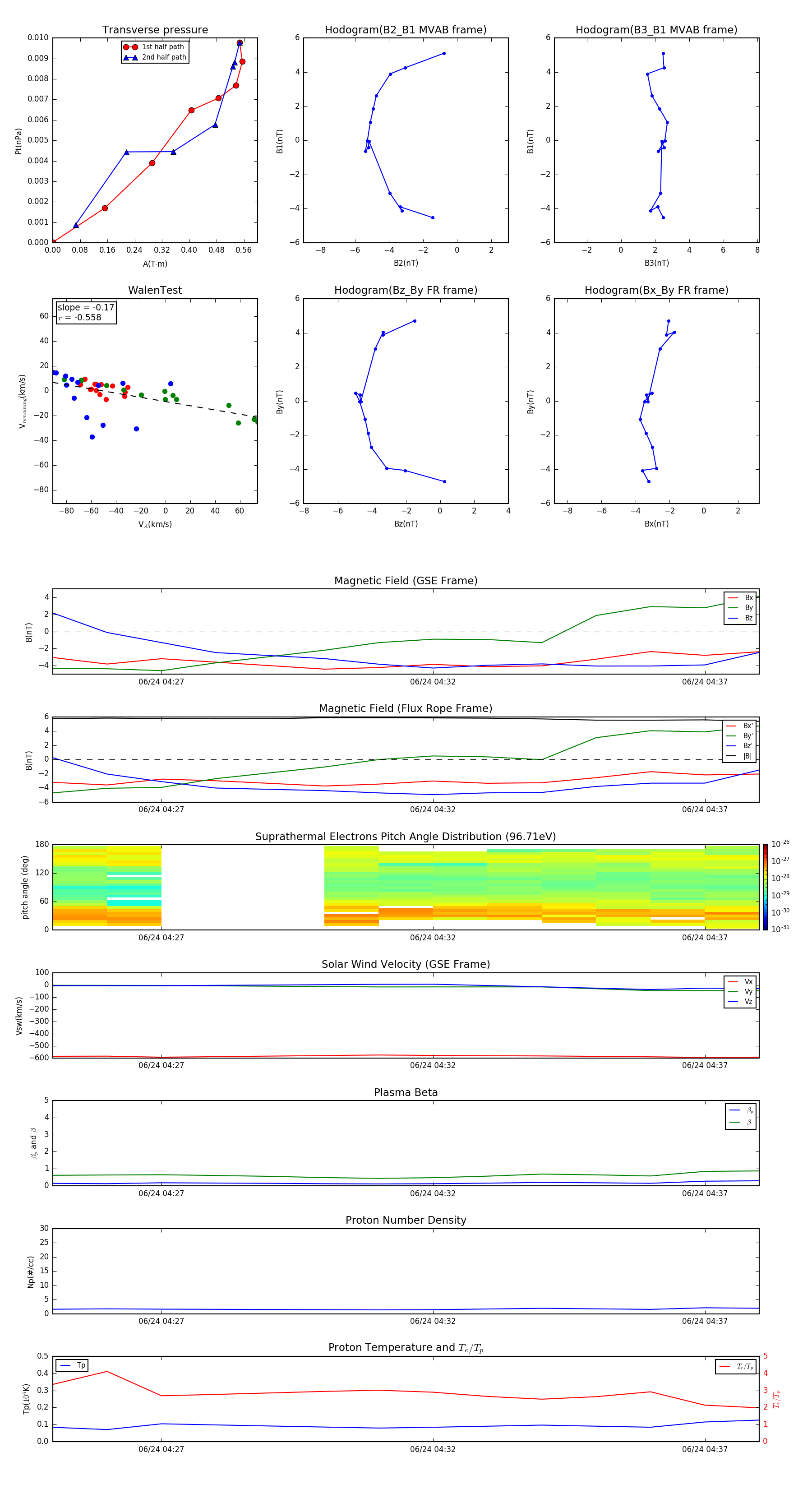Image resolution: width=812 pixels, height=1489 pixels.
Task: Click the 'Hodogram(Bx_By FR frame)' title
Action: click(x=656, y=290)
